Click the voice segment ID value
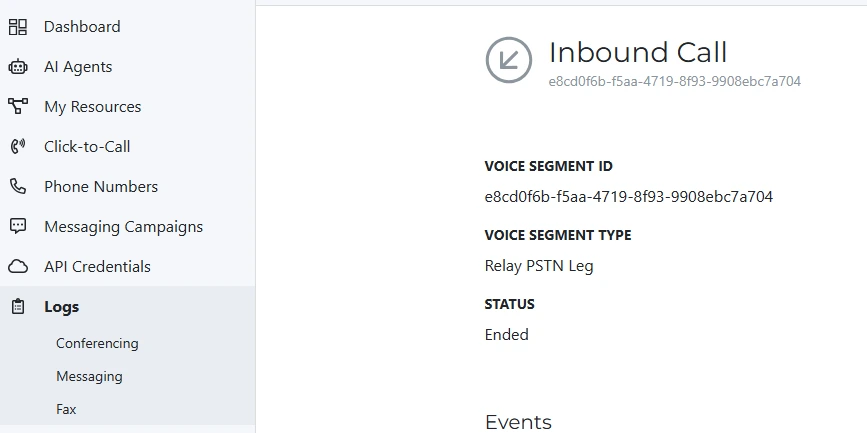Viewport: 867px width, 433px height. tap(628, 197)
